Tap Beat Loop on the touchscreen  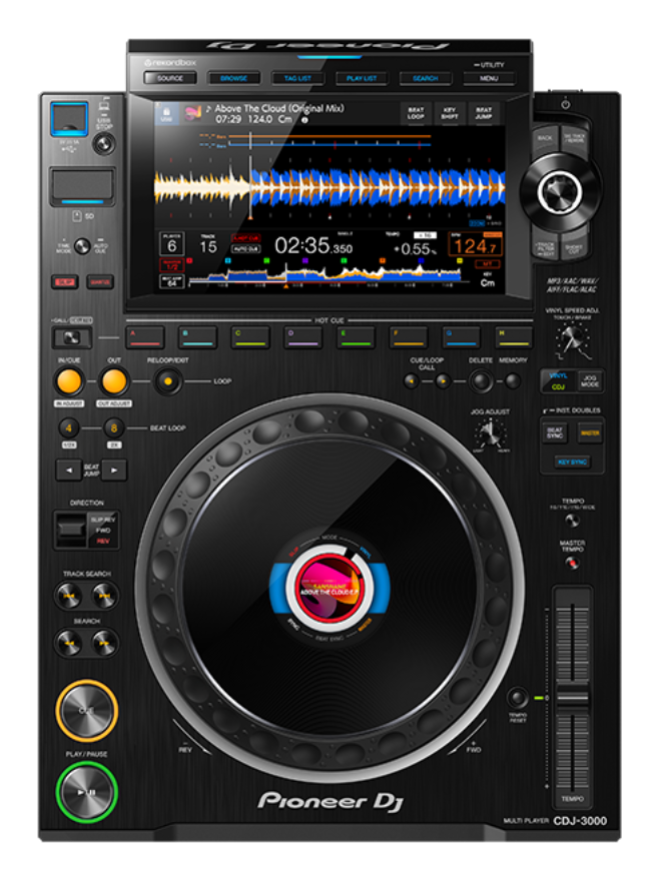pos(415,113)
